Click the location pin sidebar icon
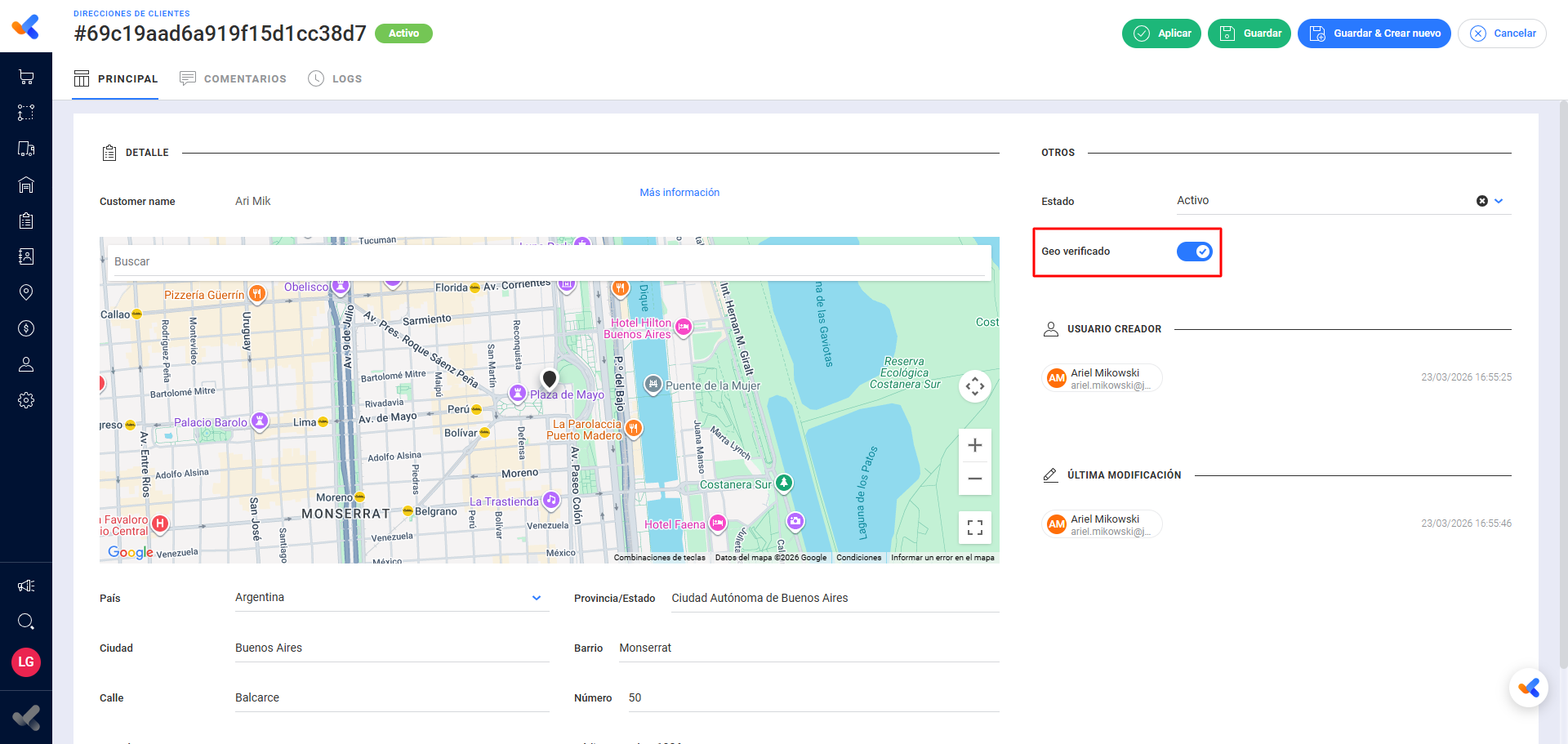 pyautogui.click(x=26, y=292)
